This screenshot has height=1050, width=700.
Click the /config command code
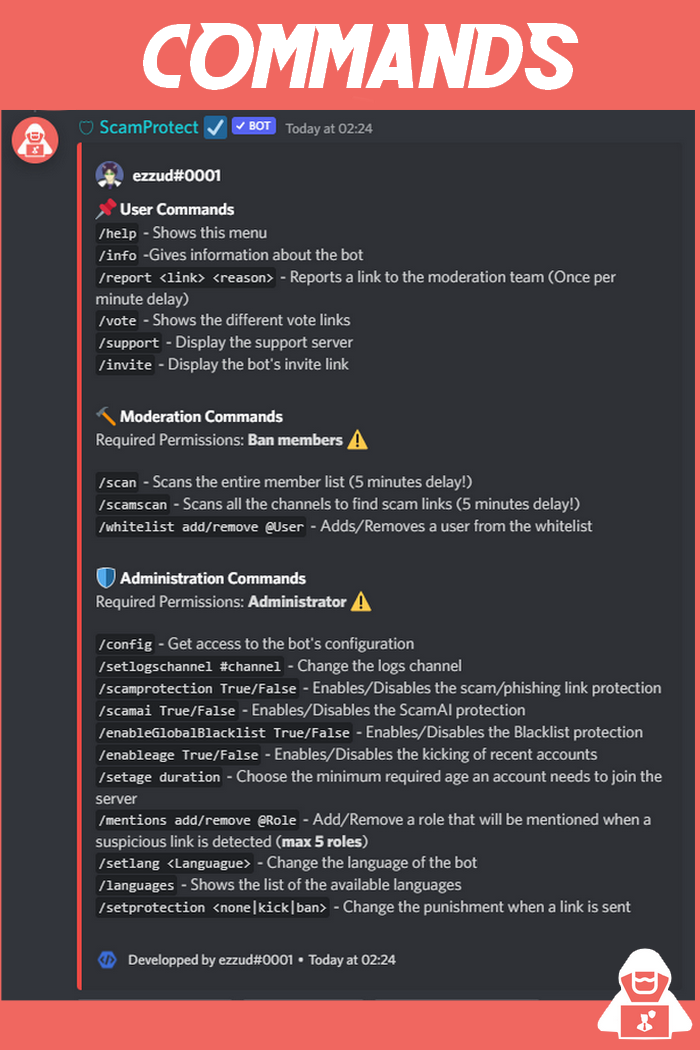tap(125, 644)
